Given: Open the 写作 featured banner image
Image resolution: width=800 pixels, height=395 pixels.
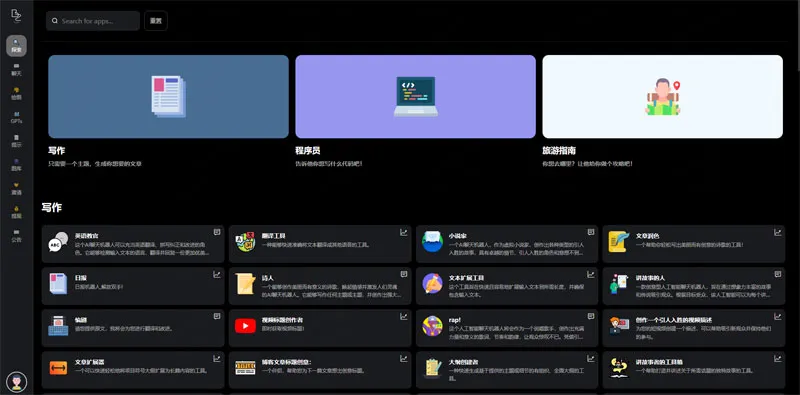Looking at the screenshot, I should coord(168,96).
